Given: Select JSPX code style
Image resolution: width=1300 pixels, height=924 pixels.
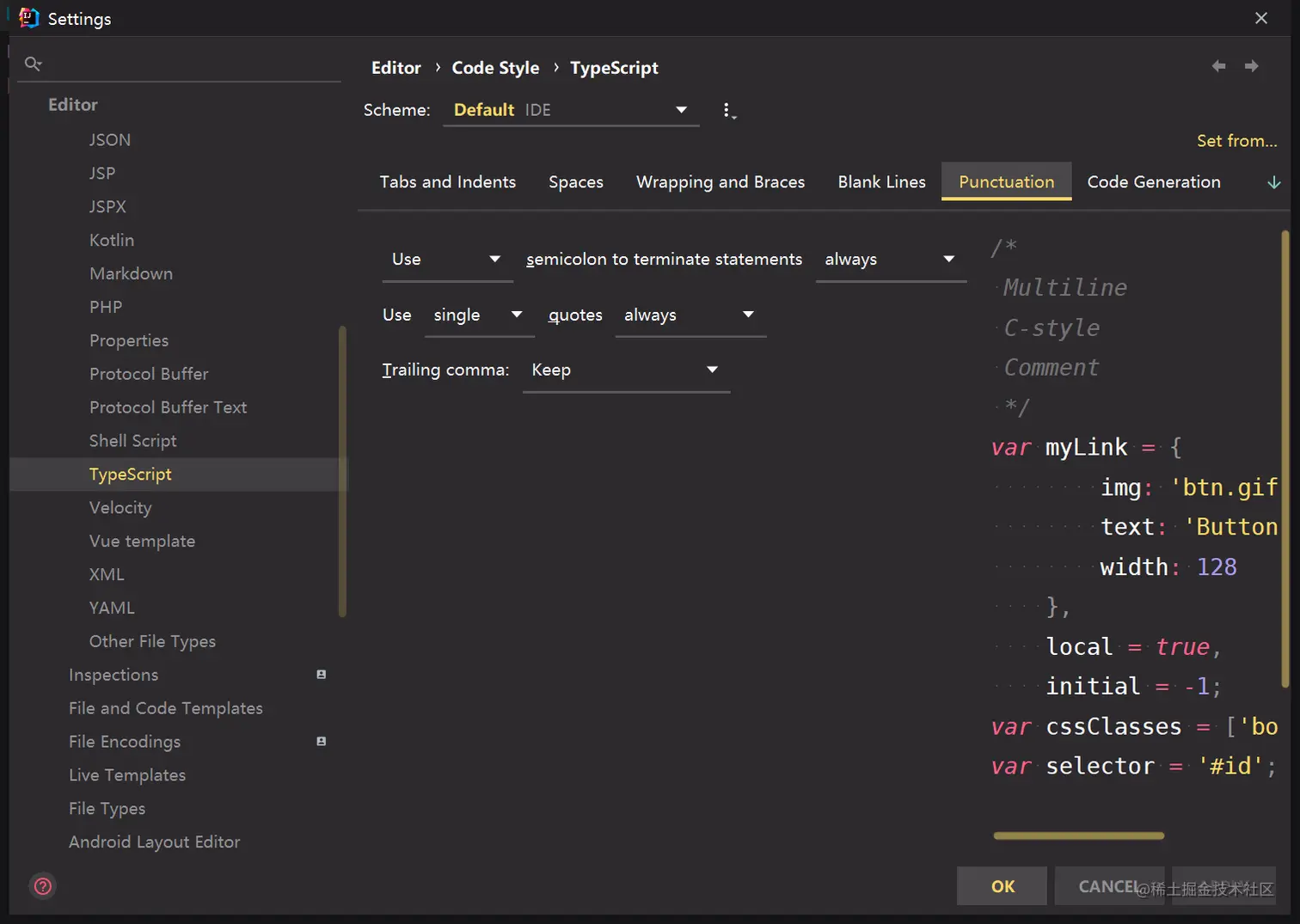Looking at the screenshot, I should [107, 207].
